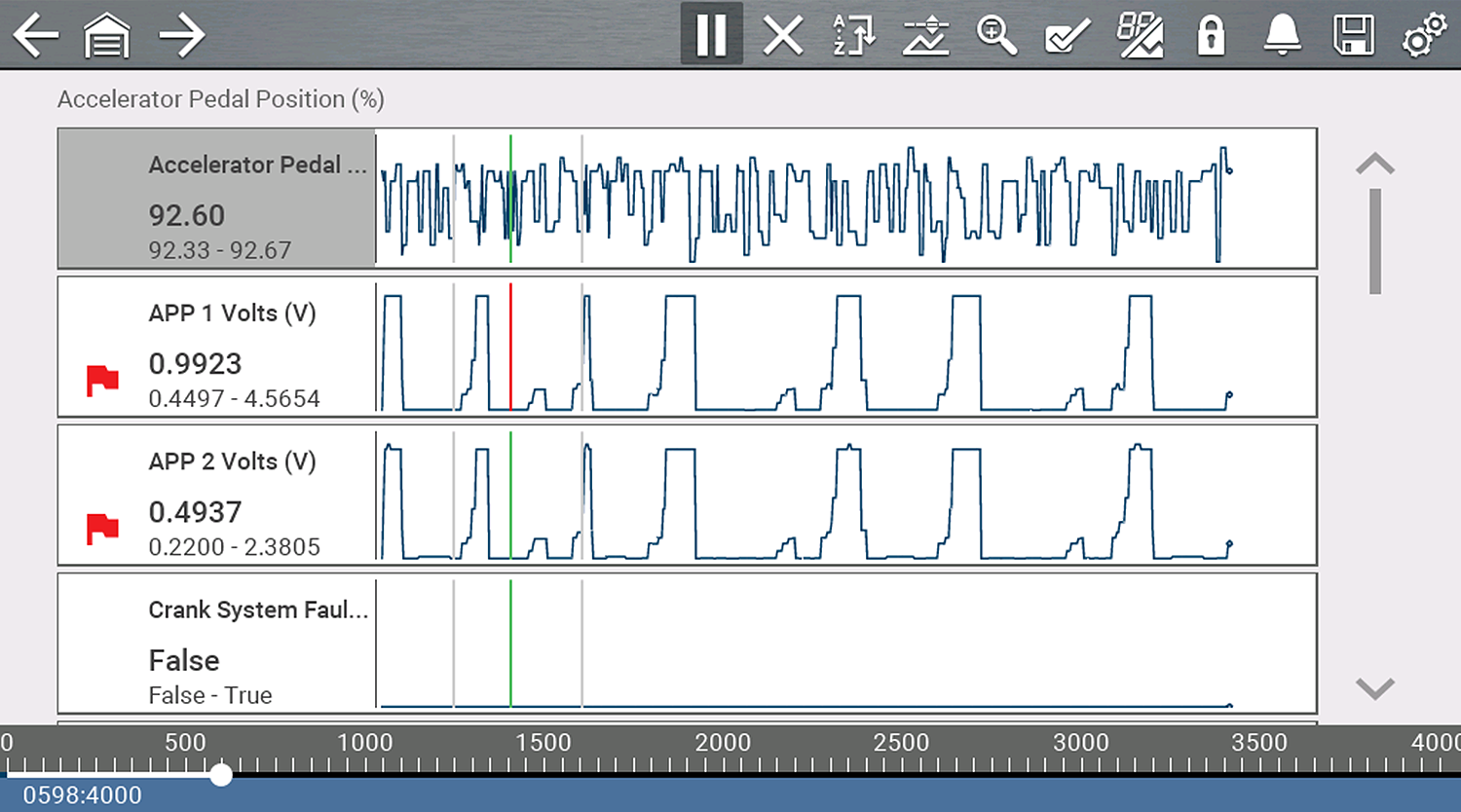The width and height of the screenshot is (1461, 812).
Task: Click the back arrow icon
Action: (x=36, y=36)
